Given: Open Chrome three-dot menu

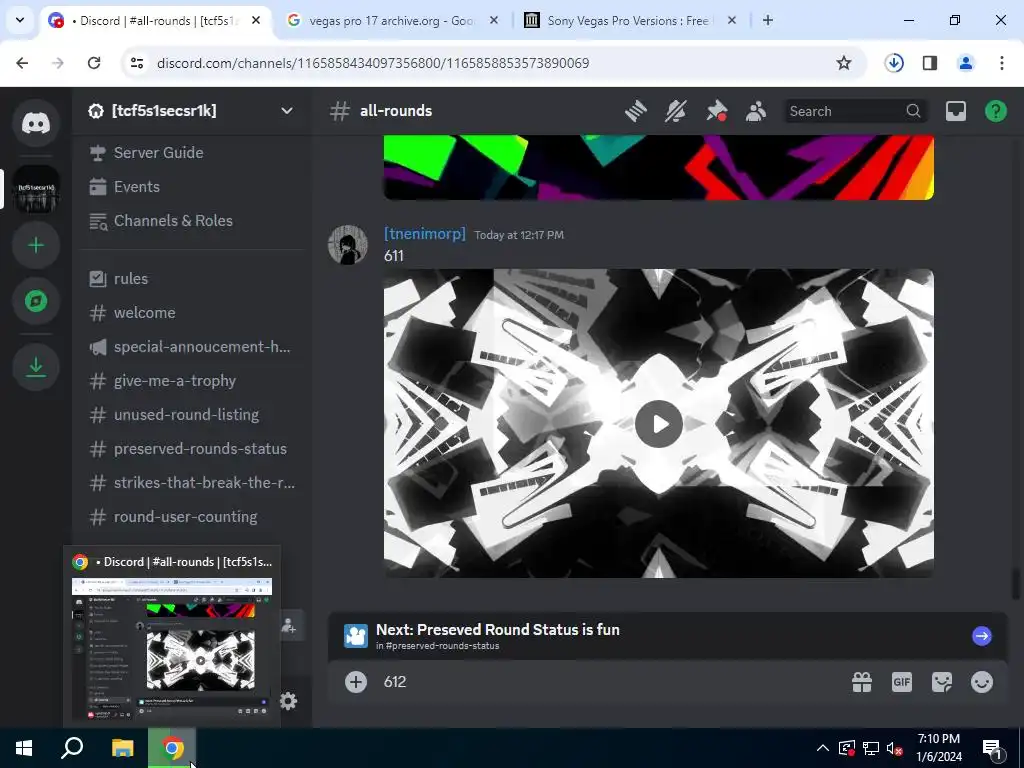Looking at the screenshot, I should click(x=1002, y=63).
